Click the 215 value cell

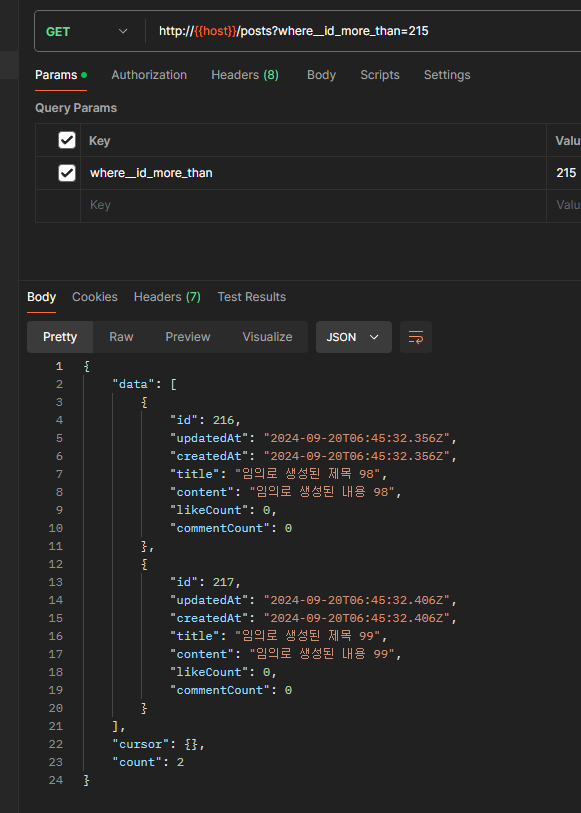pyautogui.click(x=564, y=173)
